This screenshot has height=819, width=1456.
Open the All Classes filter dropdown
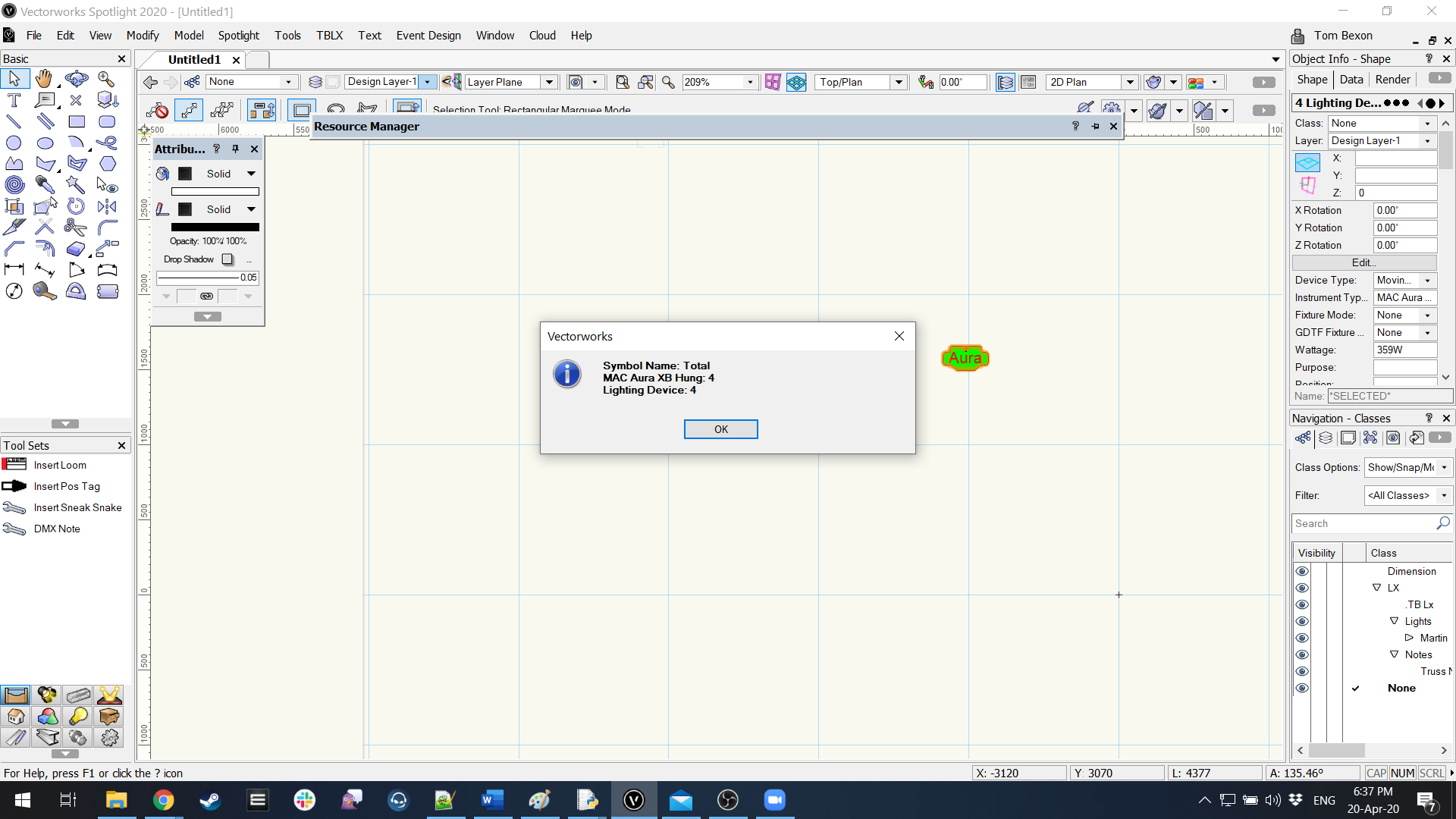coord(1407,495)
